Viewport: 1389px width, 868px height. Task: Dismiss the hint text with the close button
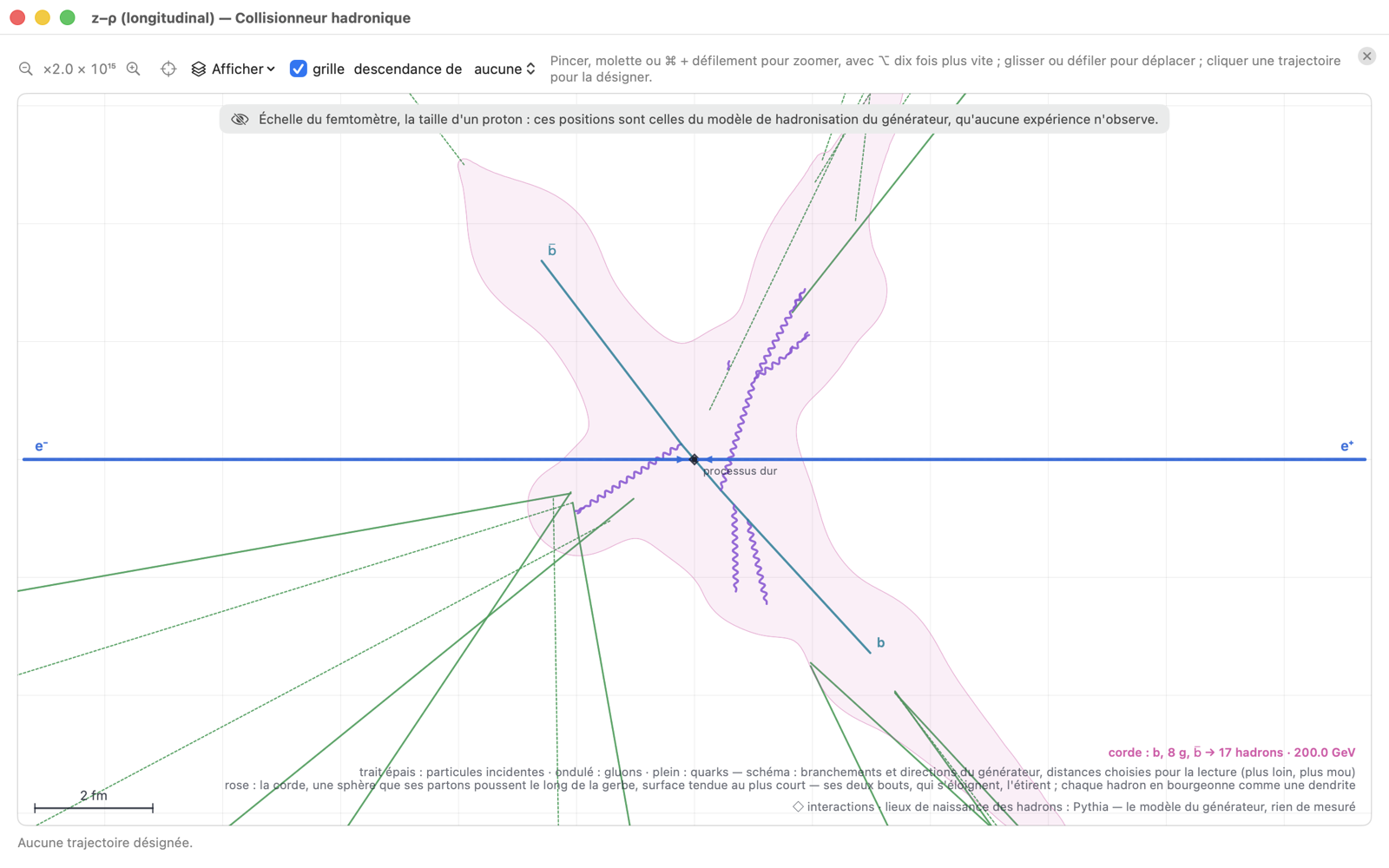coord(1366,56)
